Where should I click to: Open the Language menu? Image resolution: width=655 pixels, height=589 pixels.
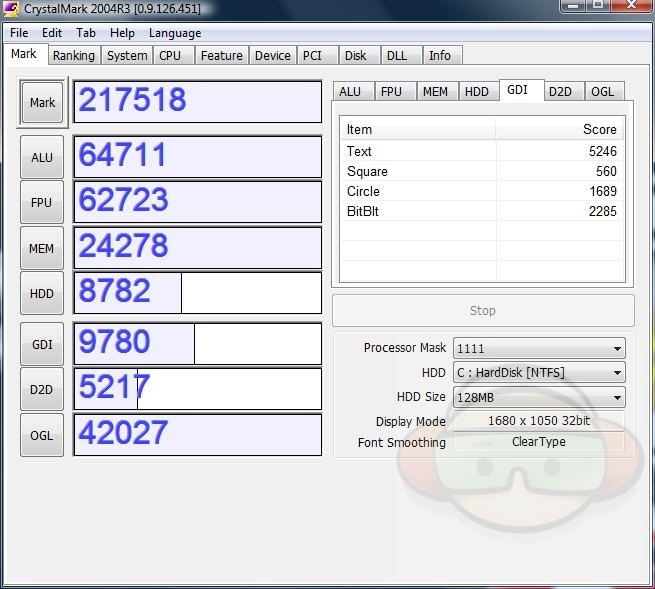pyautogui.click(x=175, y=33)
